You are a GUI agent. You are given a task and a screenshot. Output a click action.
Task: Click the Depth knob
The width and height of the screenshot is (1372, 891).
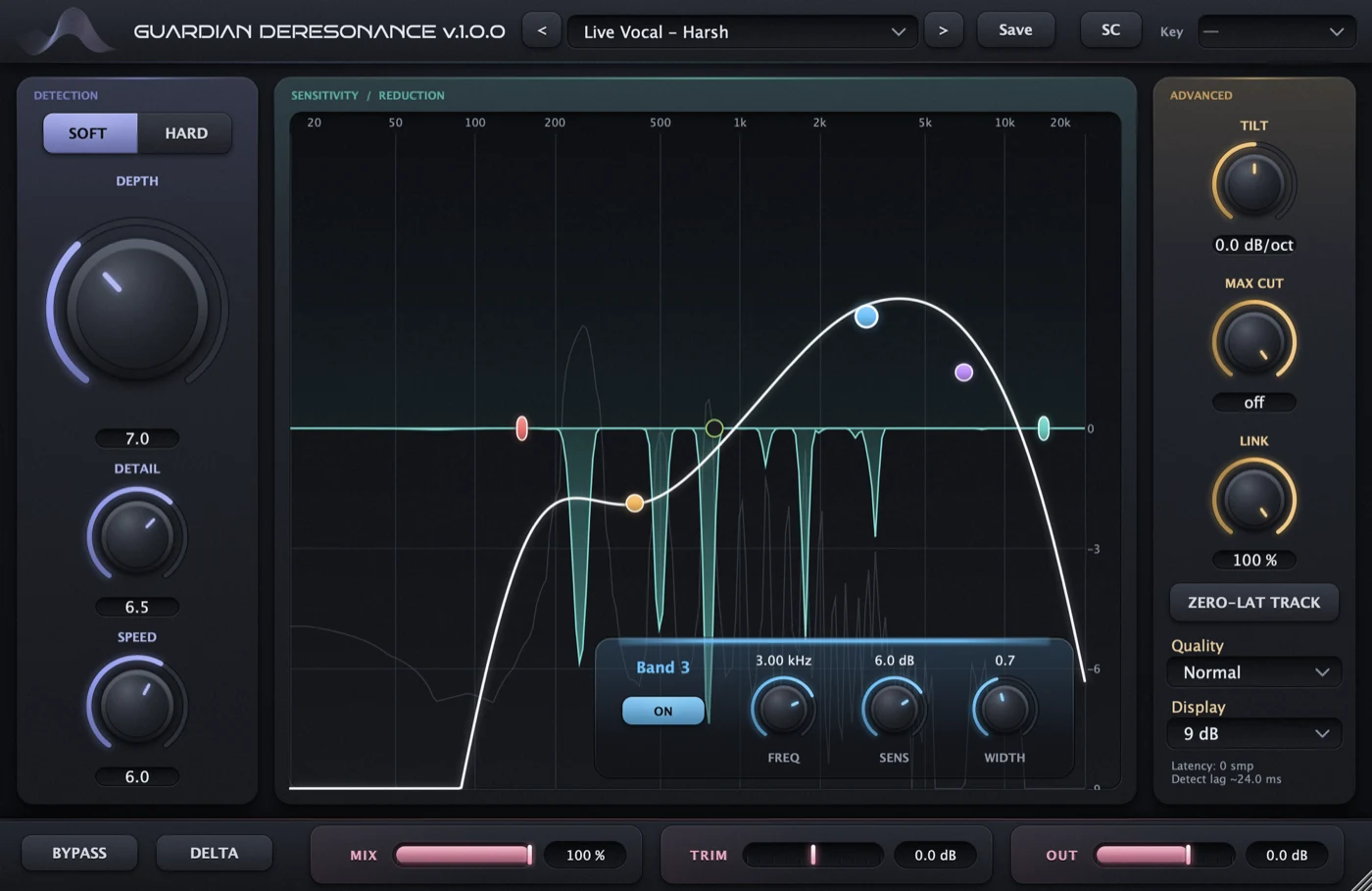[x=137, y=308]
